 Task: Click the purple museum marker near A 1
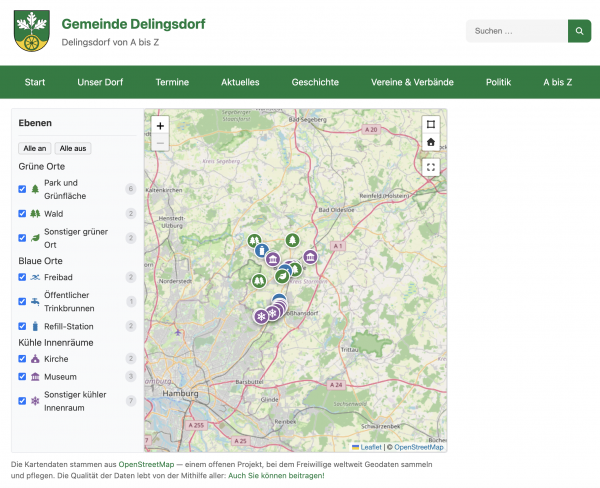click(310, 257)
